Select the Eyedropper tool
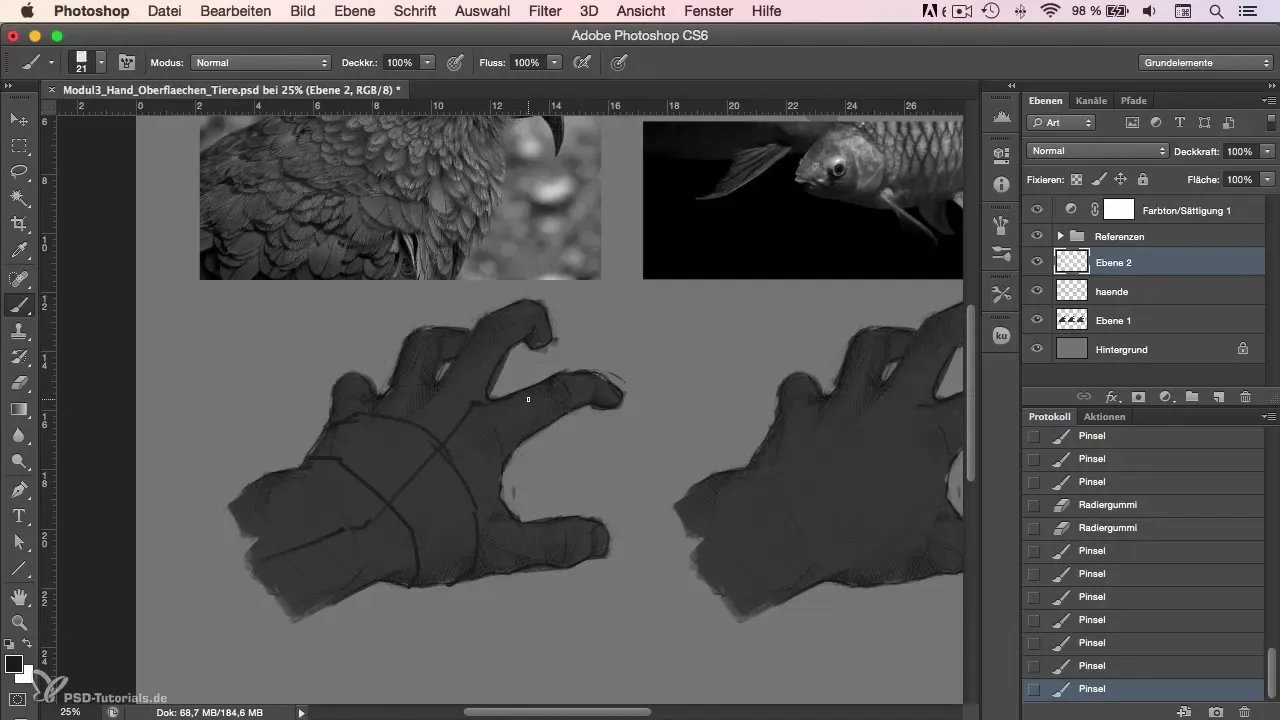Image resolution: width=1280 pixels, height=720 pixels. pyautogui.click(x=19, y=250)
